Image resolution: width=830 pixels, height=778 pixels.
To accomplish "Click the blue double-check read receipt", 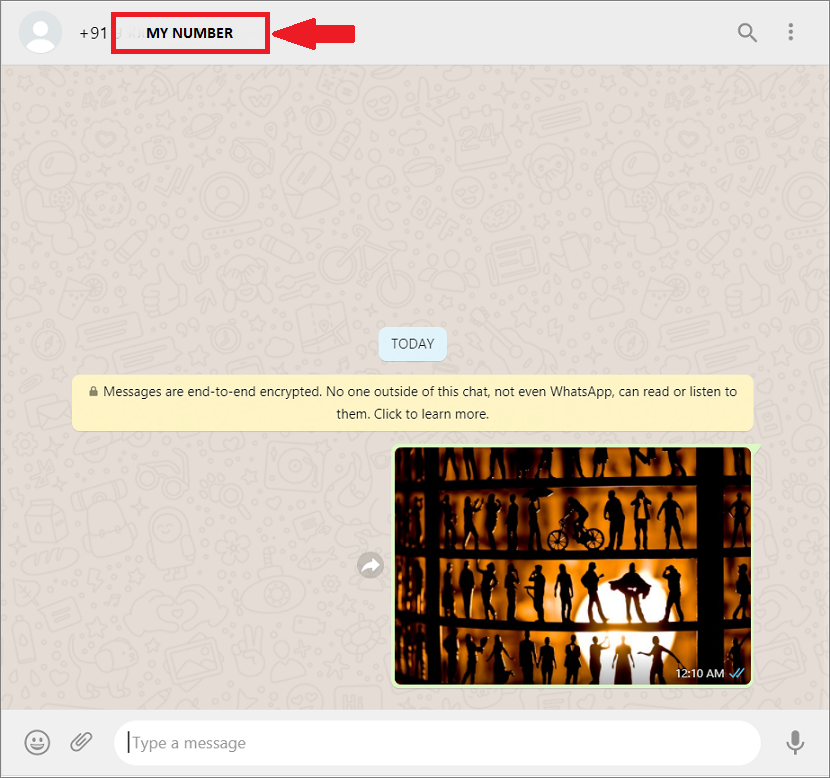I will (x=737, y=673).
